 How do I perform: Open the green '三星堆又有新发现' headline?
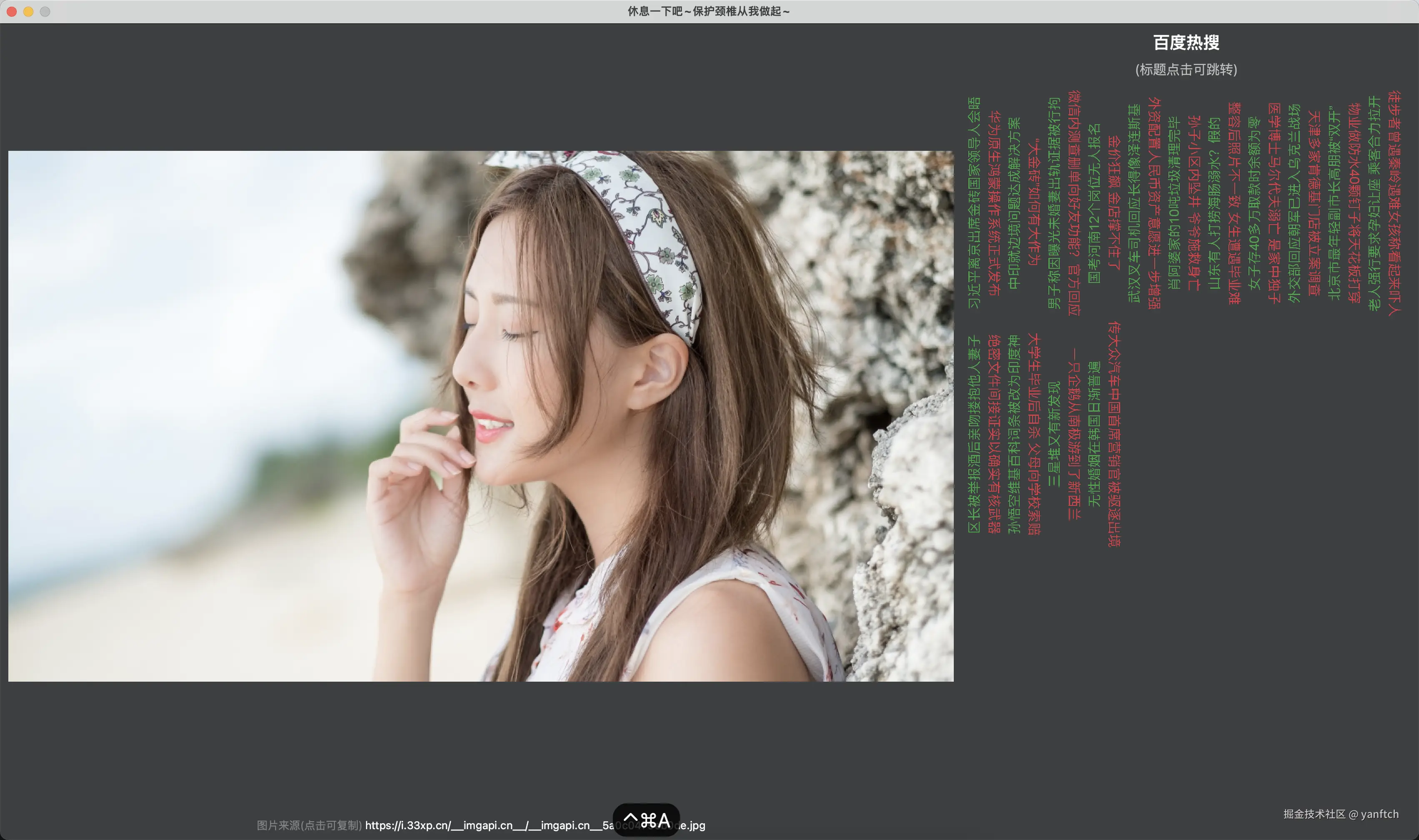[1054, 434]
